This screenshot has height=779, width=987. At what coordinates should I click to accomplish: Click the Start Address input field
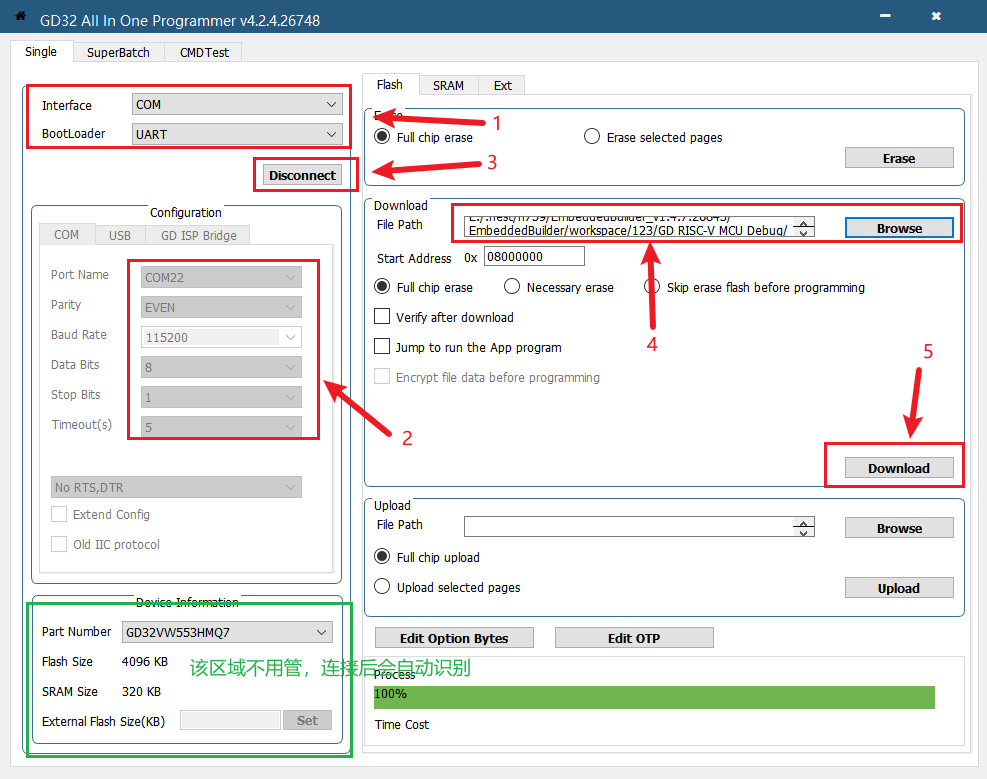click(534, 257)
